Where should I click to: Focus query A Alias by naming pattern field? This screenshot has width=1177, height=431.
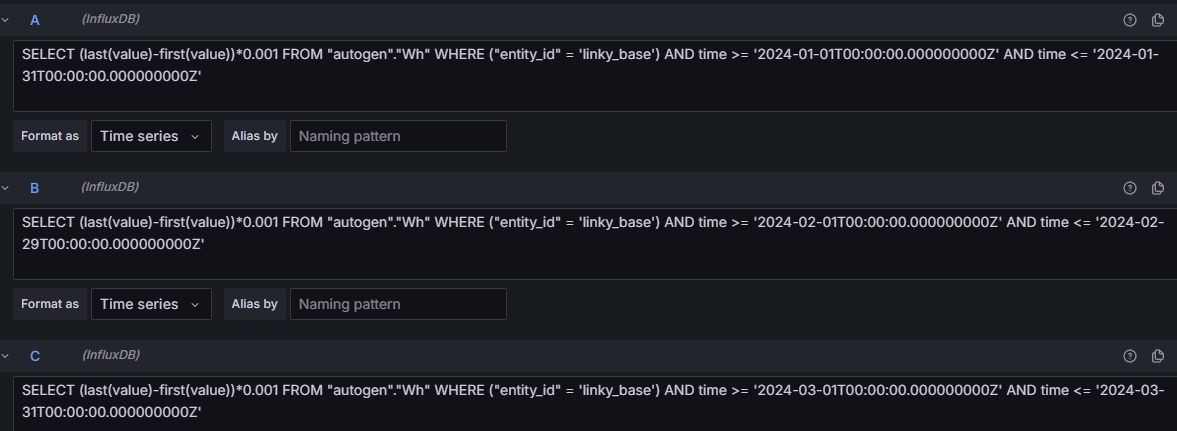[399, 136]
